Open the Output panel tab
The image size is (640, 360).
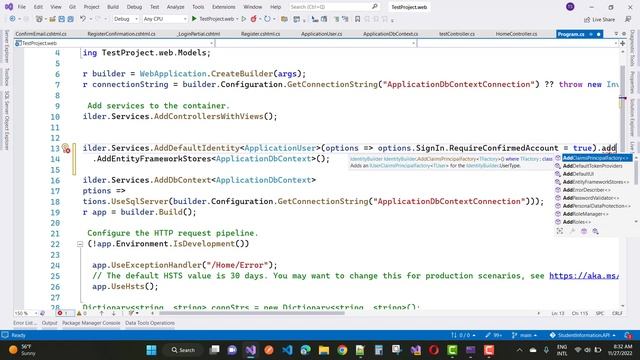tap(49, 323)
